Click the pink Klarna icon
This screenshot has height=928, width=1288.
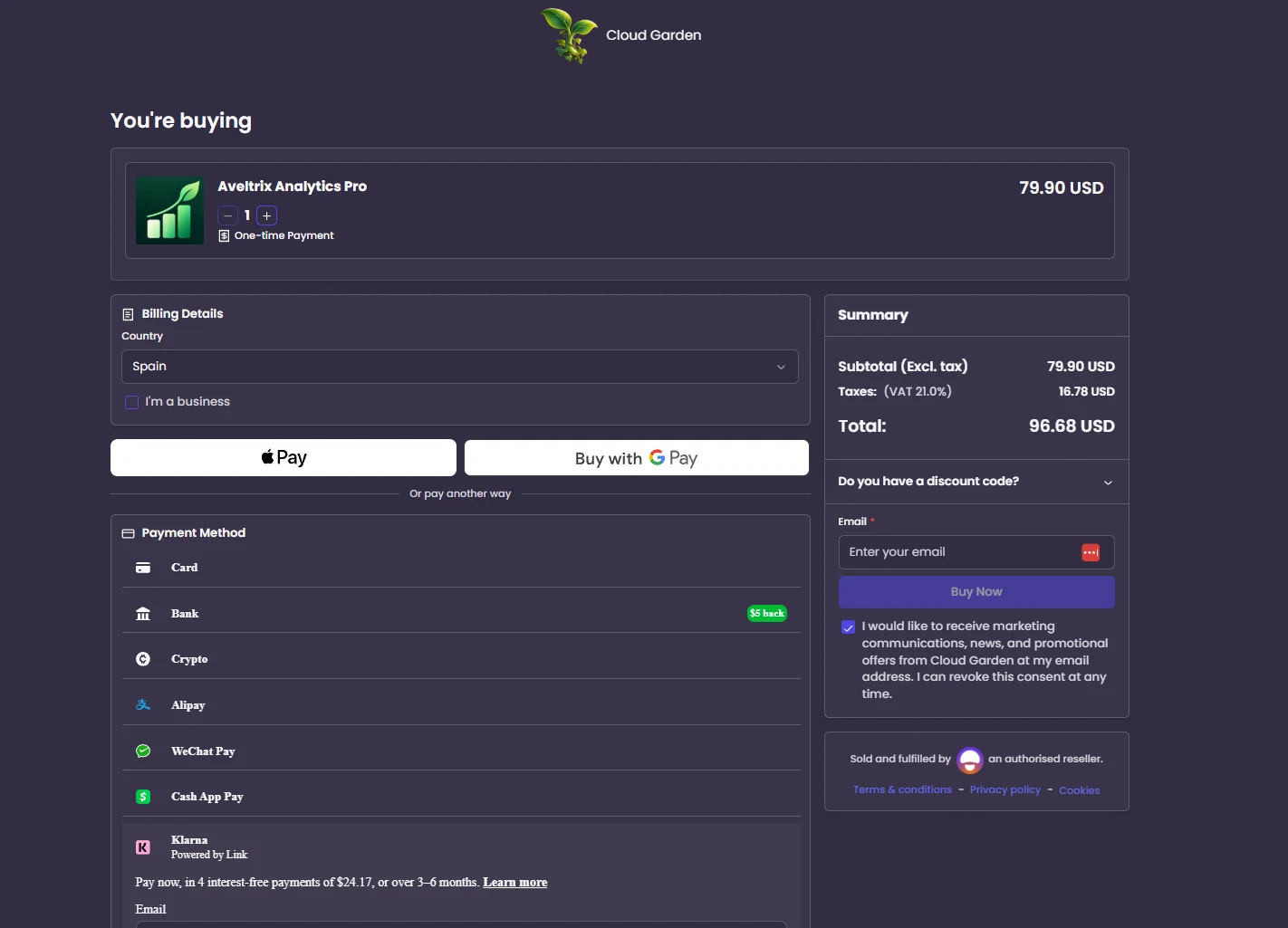[x=143, y=847]
